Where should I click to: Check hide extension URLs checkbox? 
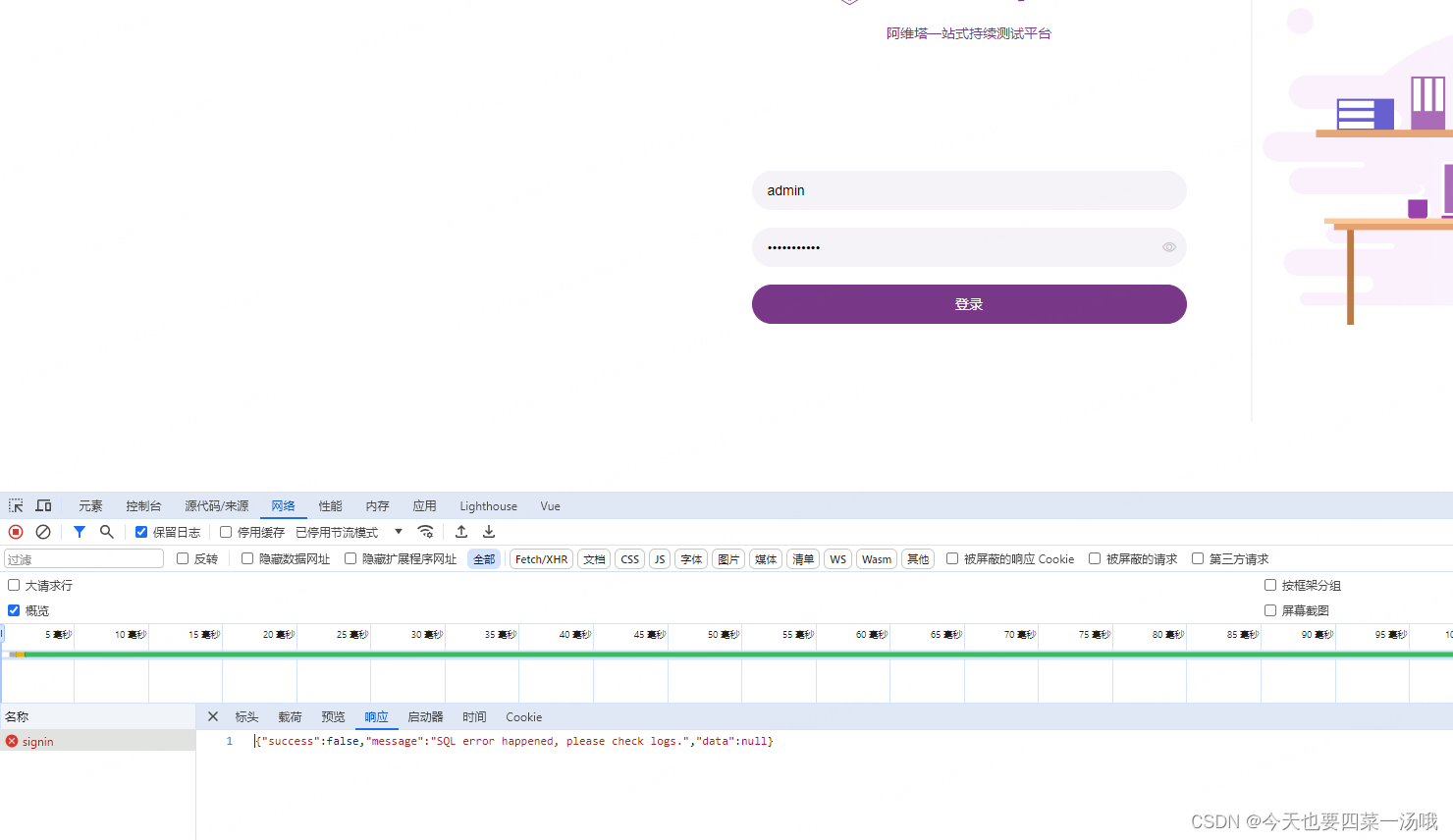pyautogui.click(x=350, y=558)
